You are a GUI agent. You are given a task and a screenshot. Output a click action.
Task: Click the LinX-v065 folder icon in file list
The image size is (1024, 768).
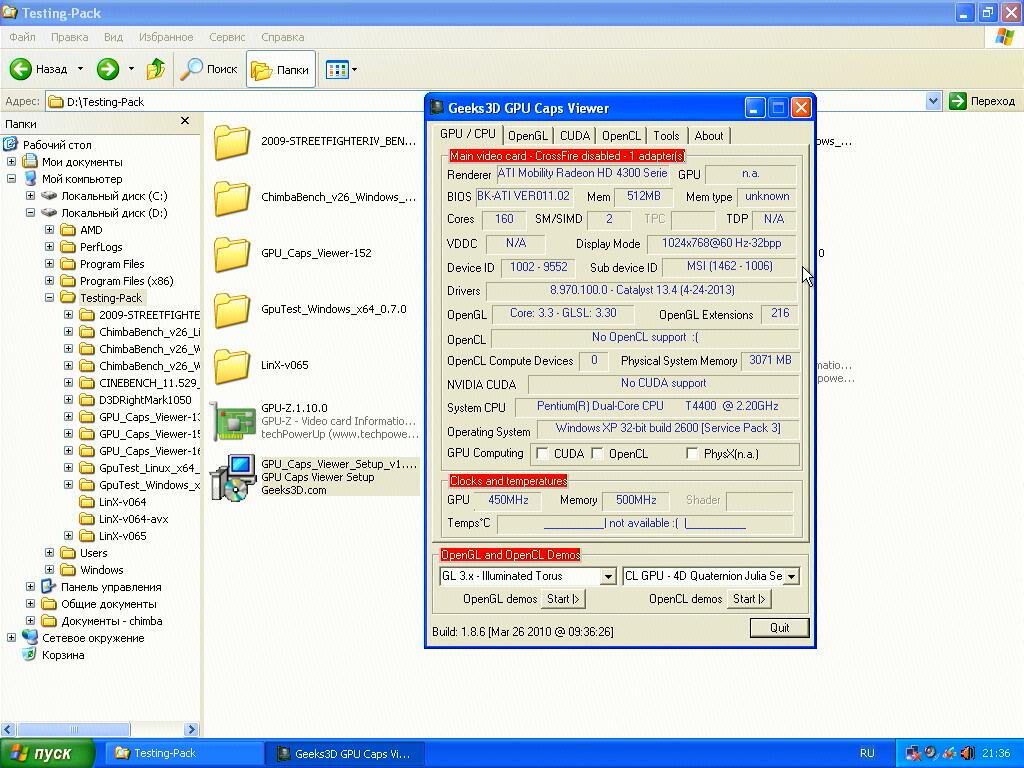[x=232, y=365]
